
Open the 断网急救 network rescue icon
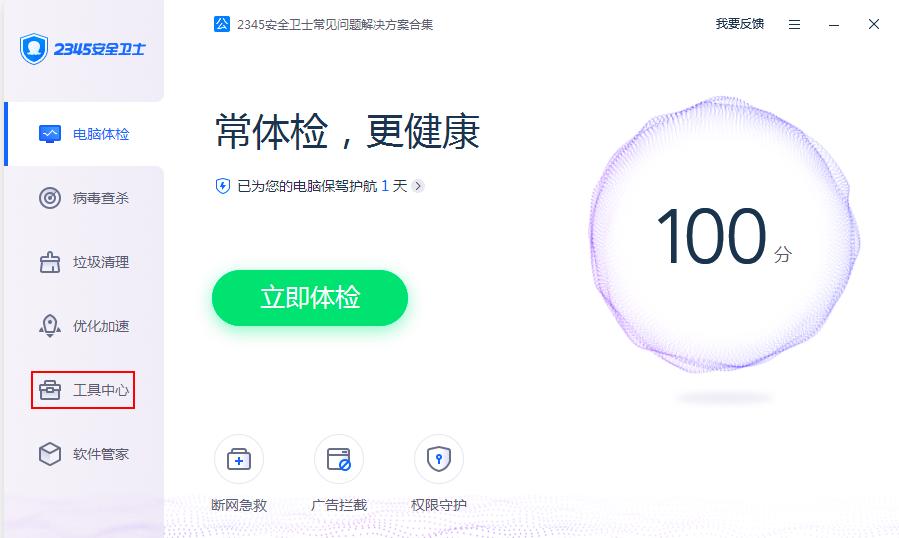[x=239, y=459]
